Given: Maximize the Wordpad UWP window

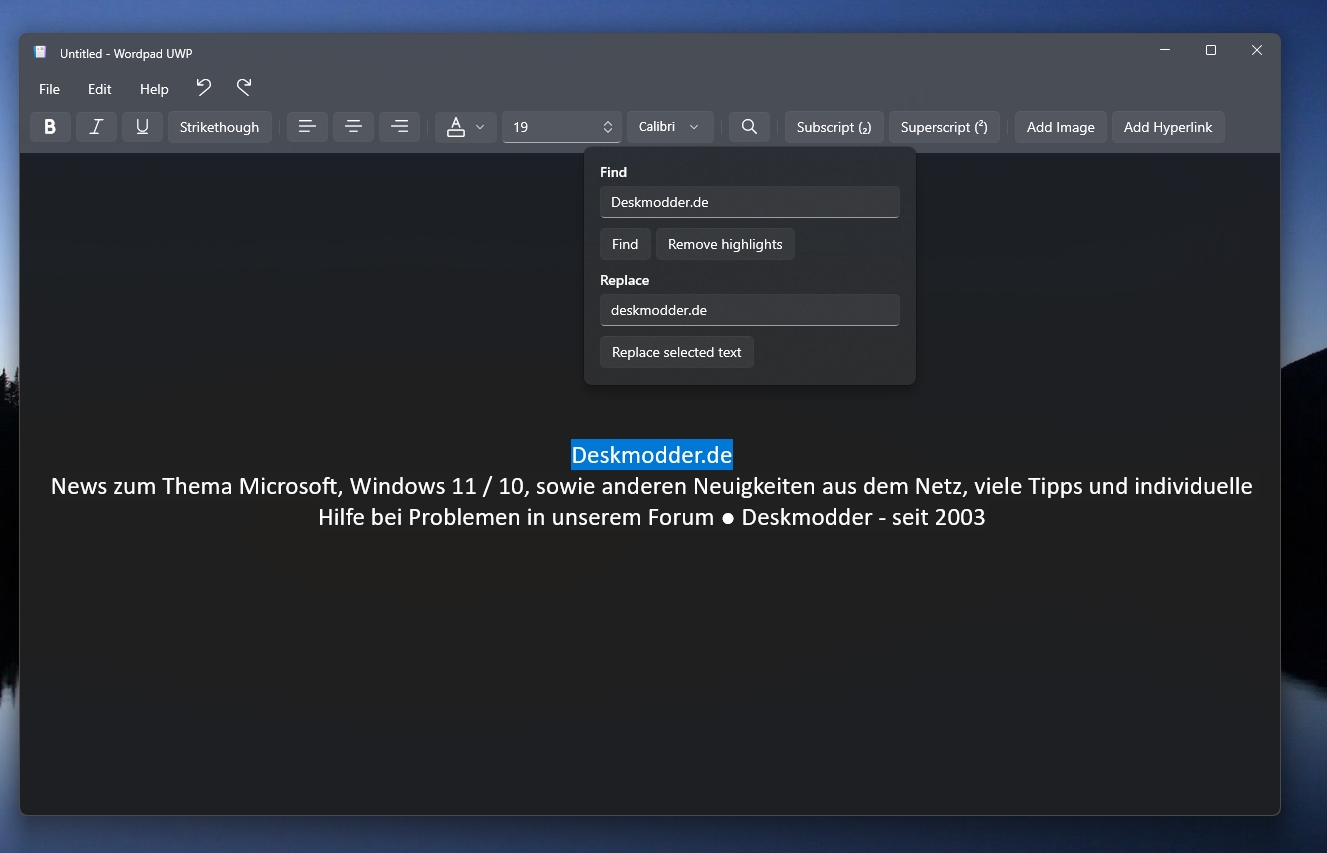Looking at the screenshot, I should [1211, 50].
